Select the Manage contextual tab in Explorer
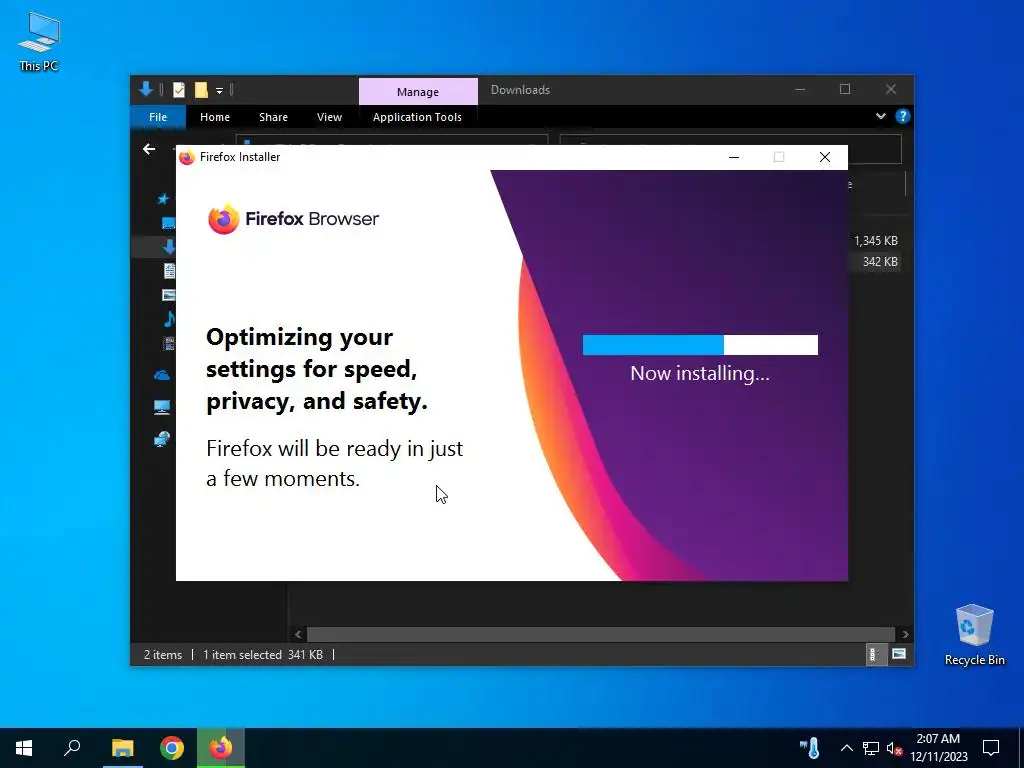This screenshot has height=768, width=1024. pos(418,92)
